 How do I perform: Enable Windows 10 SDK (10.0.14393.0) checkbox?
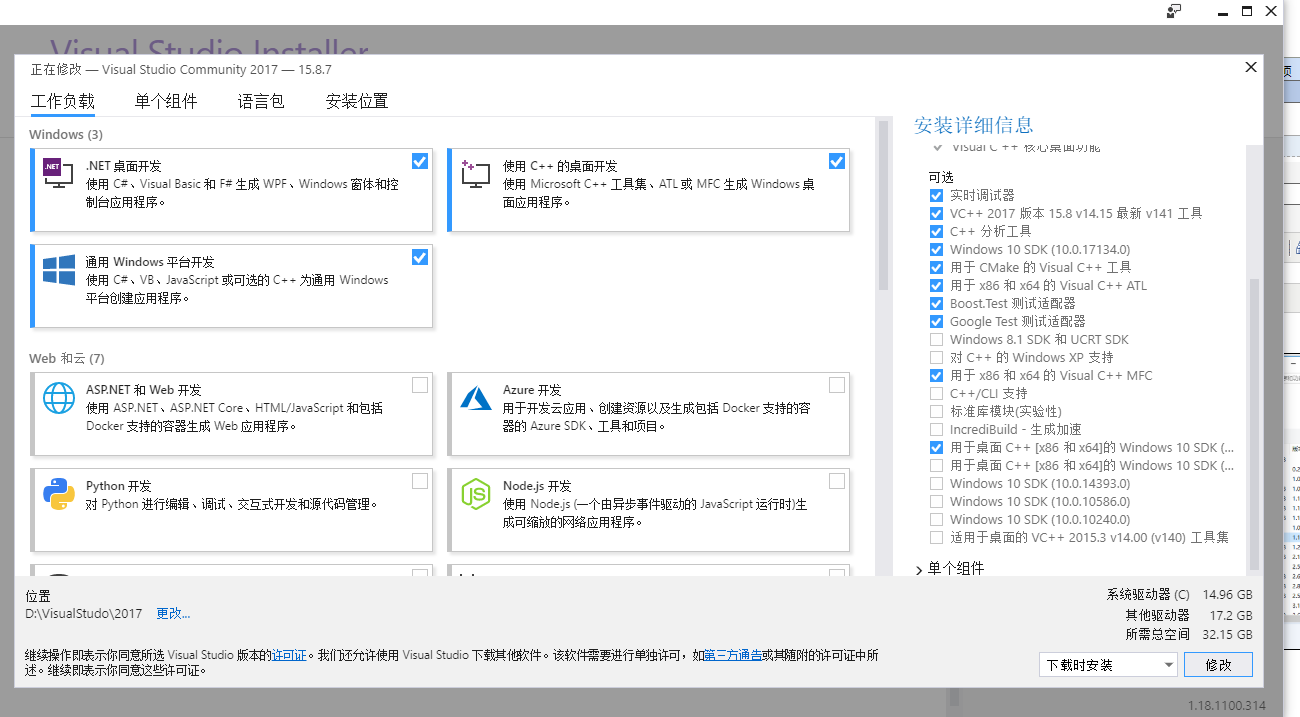(x=936, y=483)
